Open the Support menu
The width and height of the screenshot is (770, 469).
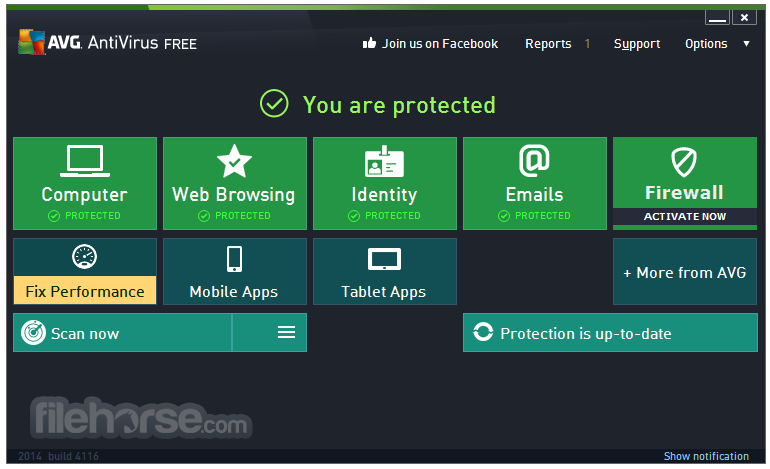pos(636,44)
